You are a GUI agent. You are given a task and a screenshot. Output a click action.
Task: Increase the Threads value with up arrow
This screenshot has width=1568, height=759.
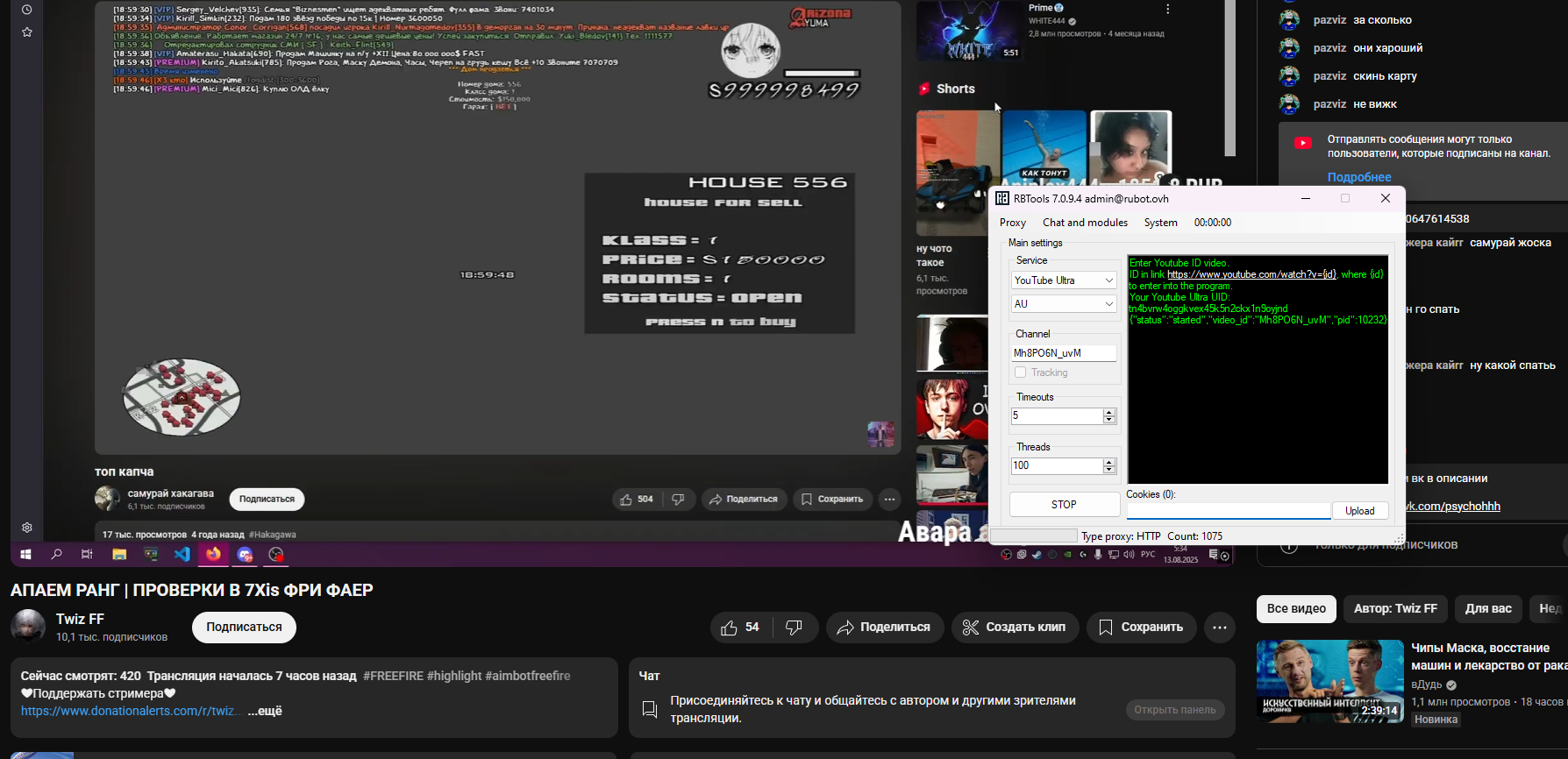tap(1109, 461)
